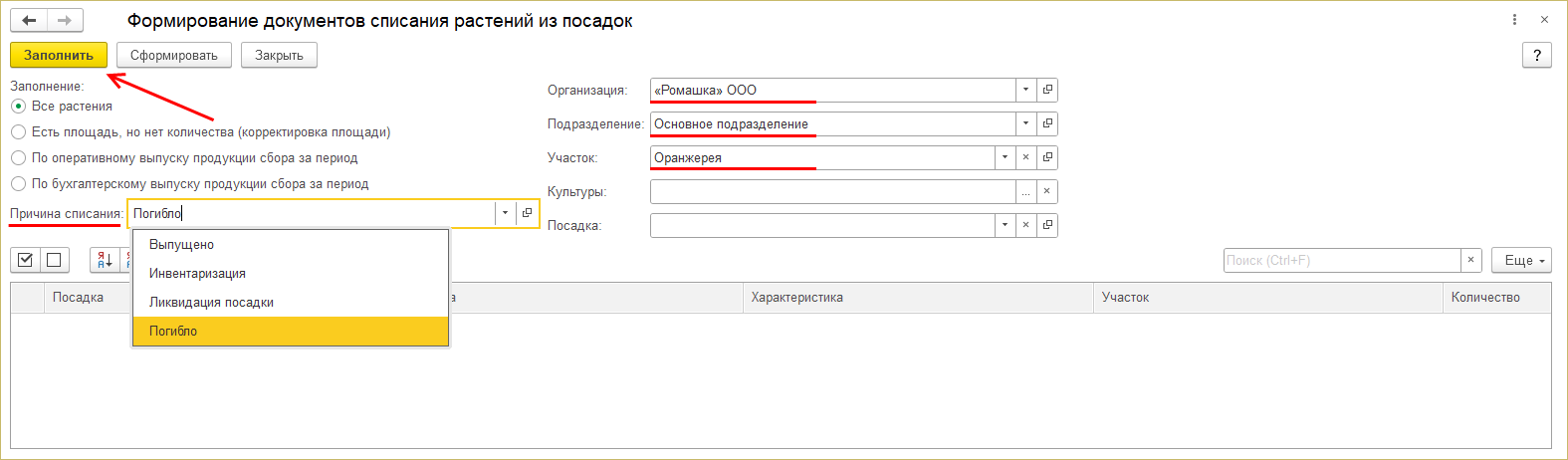Expand the Подразделение dropdown list

(x=1026, y=123)
